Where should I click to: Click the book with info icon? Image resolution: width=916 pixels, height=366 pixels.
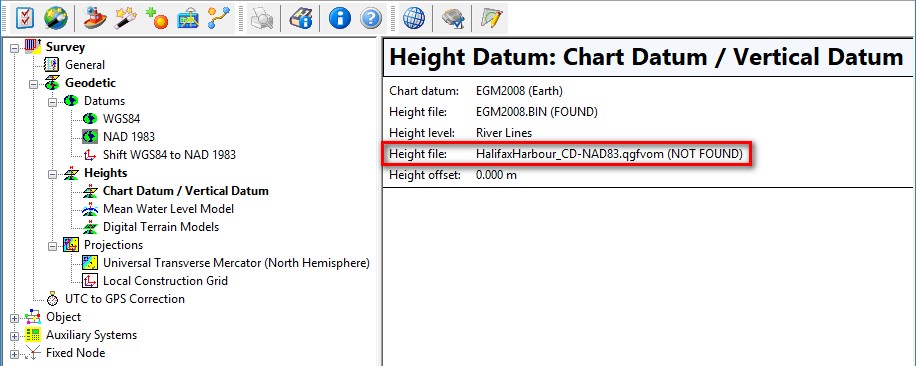[x=301, y=18]
